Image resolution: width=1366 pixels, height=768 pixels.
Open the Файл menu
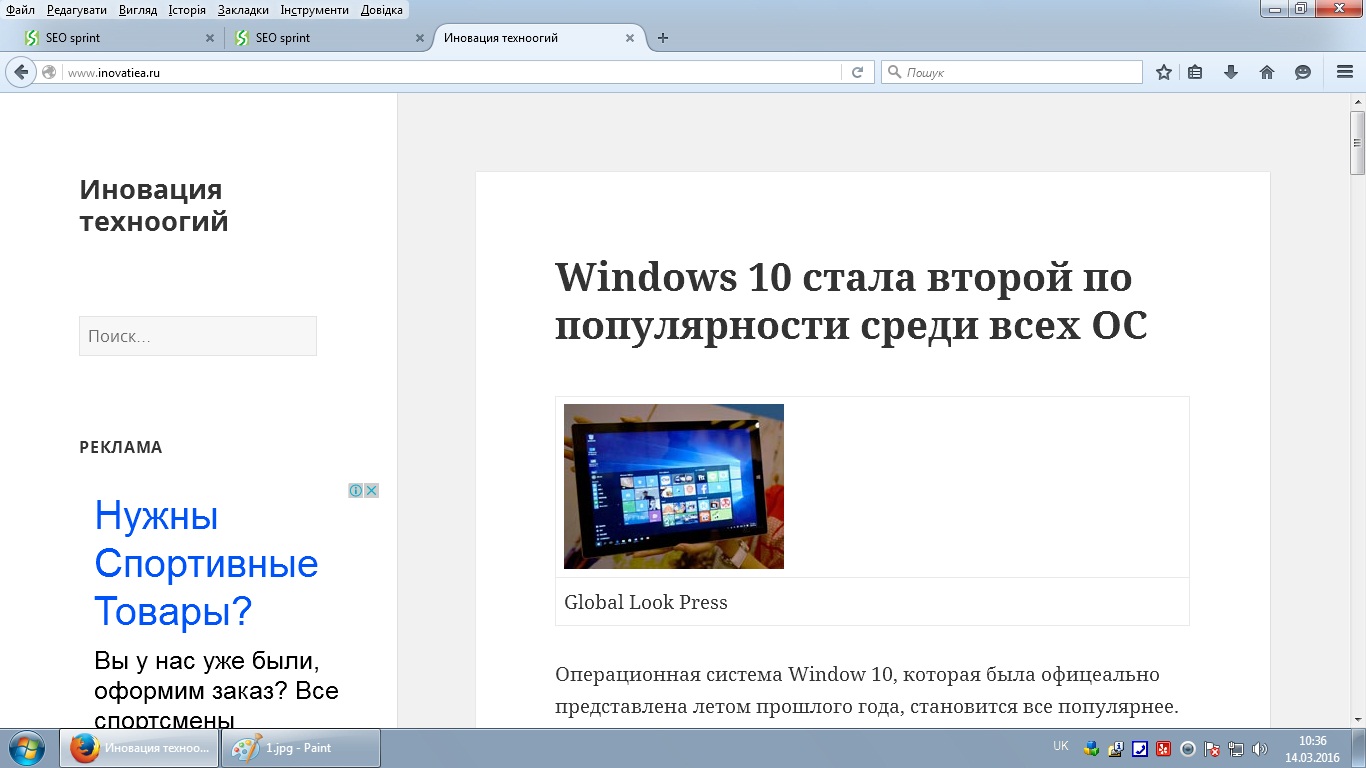pos(20,10)
